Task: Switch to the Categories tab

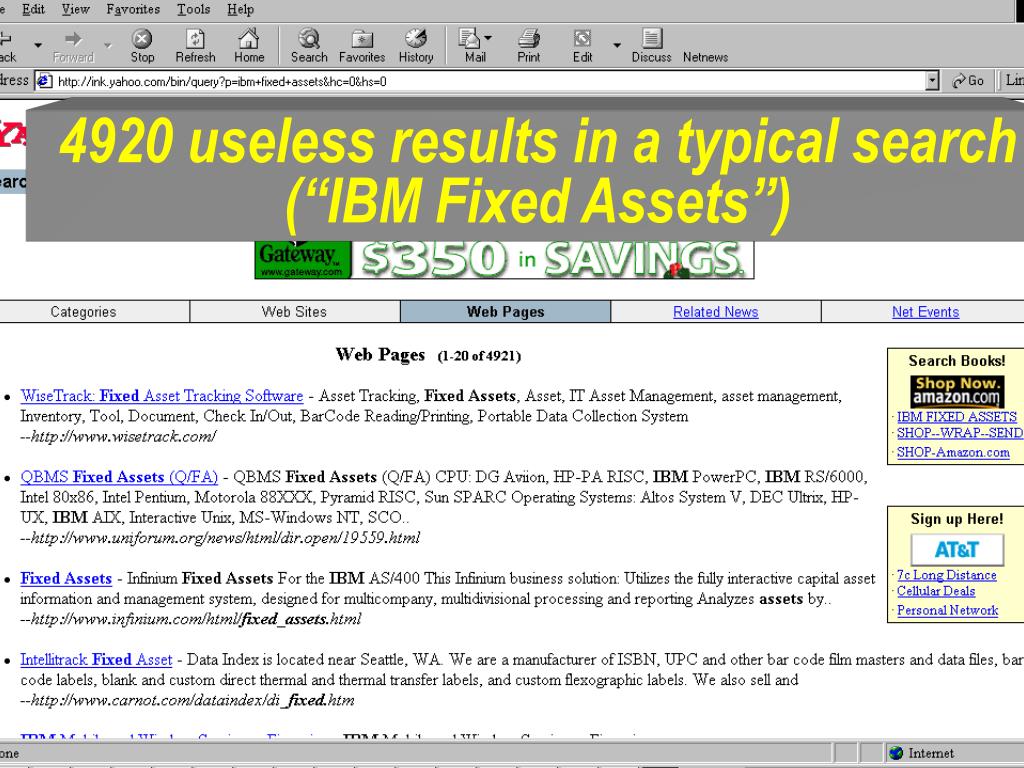Action: pyautogui.click(x=83, y=312)
